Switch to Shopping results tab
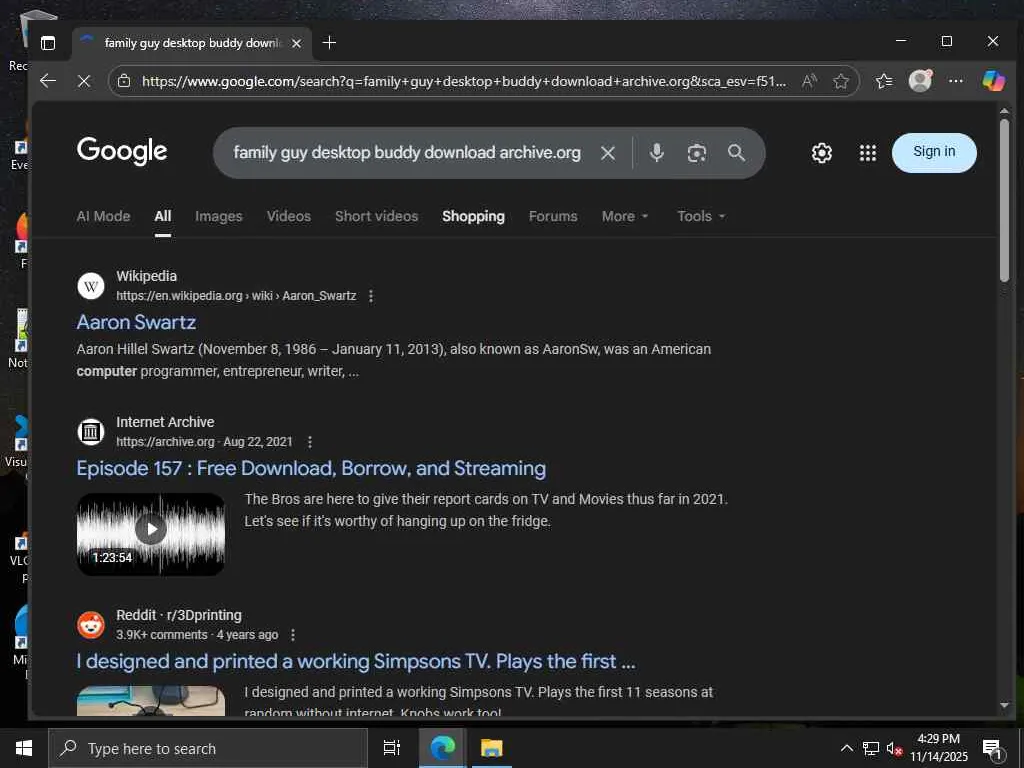The image size is (1024, 768). 473,216
